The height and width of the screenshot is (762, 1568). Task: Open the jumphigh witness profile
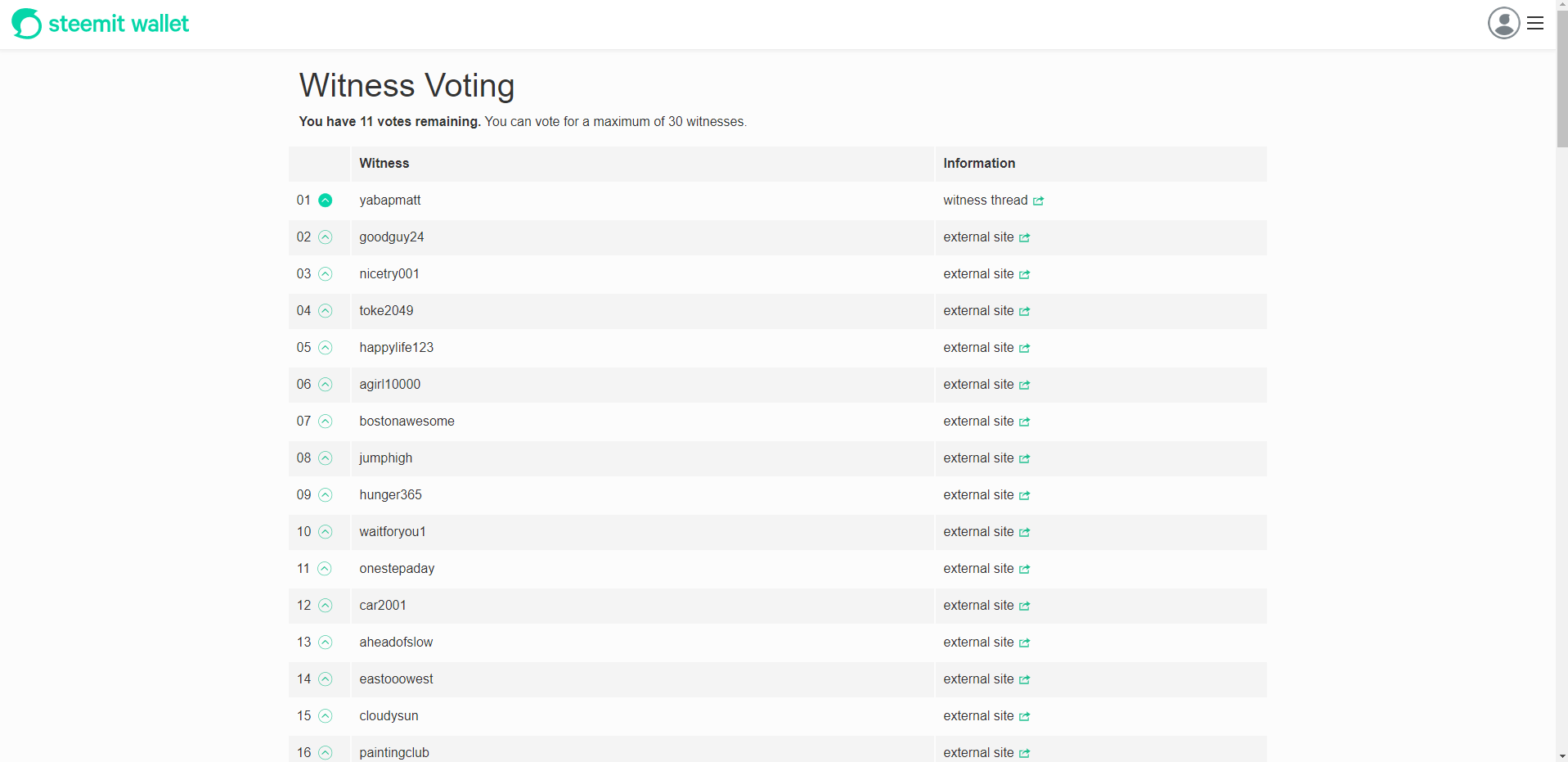(385, 458)
